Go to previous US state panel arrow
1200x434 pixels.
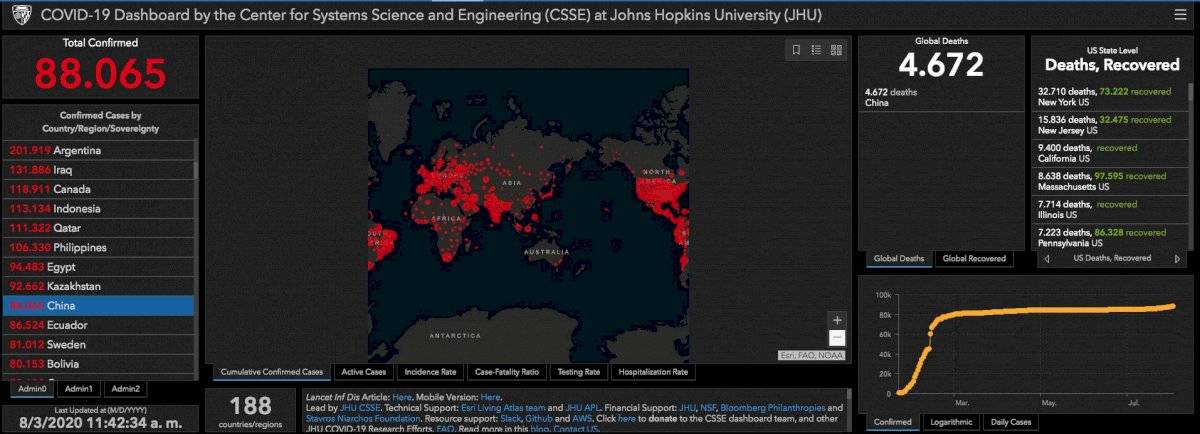click(1046, 258)
